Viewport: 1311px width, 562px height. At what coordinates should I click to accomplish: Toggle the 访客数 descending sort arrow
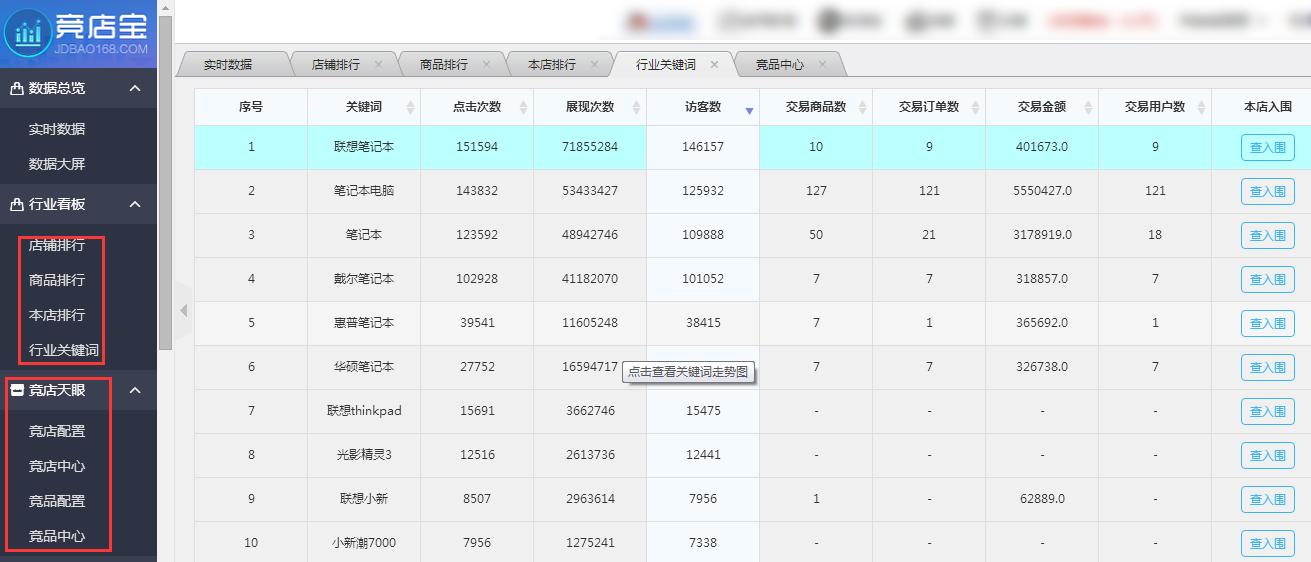(x=749, y=111)
